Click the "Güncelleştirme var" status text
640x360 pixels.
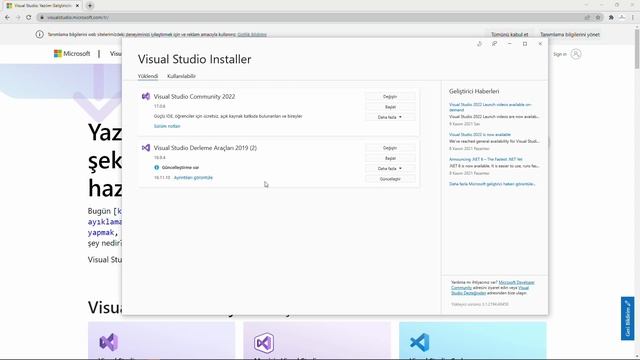click(180, 167)
